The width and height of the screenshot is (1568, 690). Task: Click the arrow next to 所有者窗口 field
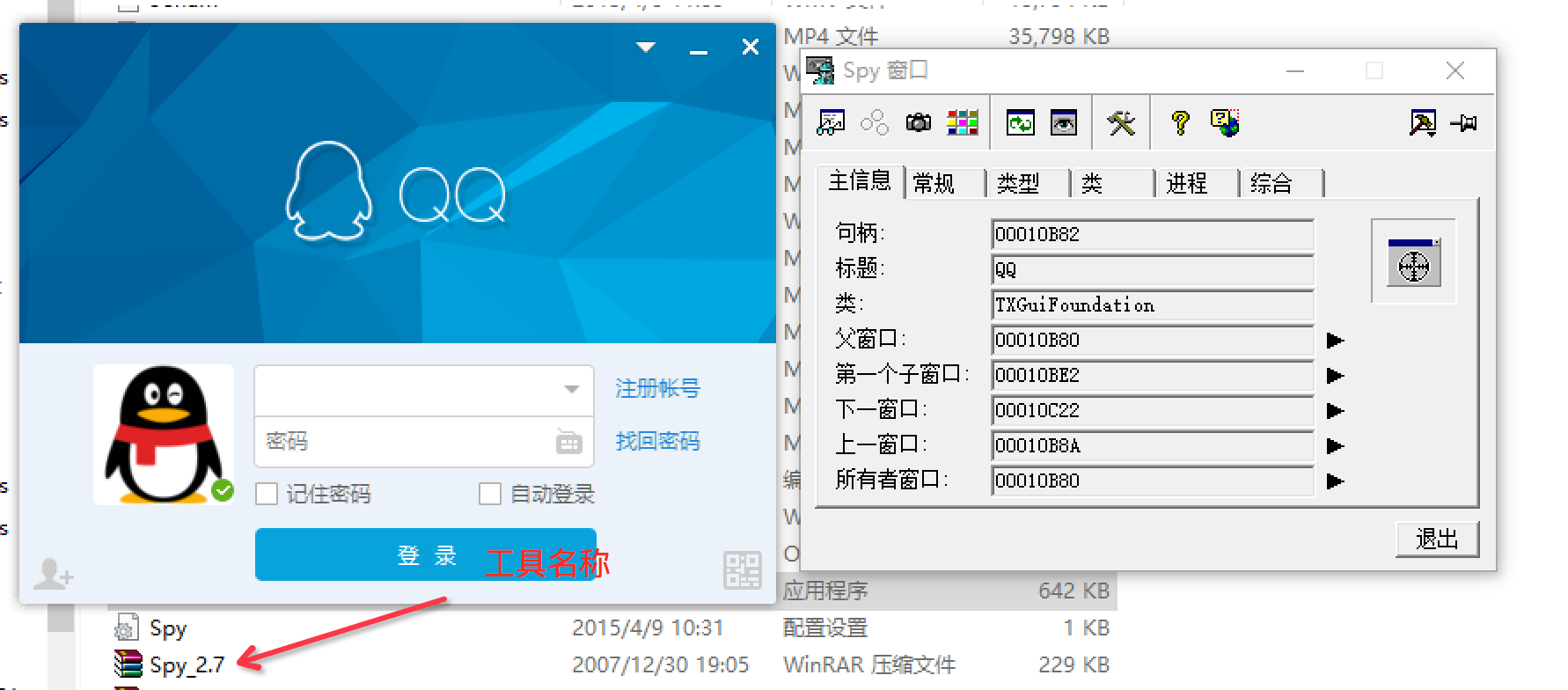[x=1335, y=481]
